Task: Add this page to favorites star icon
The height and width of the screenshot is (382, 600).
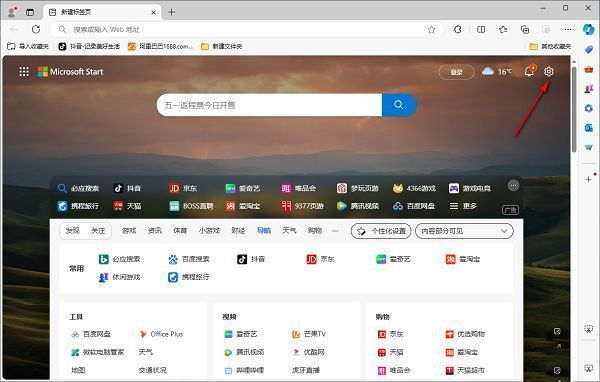Action: pos(431,29)
